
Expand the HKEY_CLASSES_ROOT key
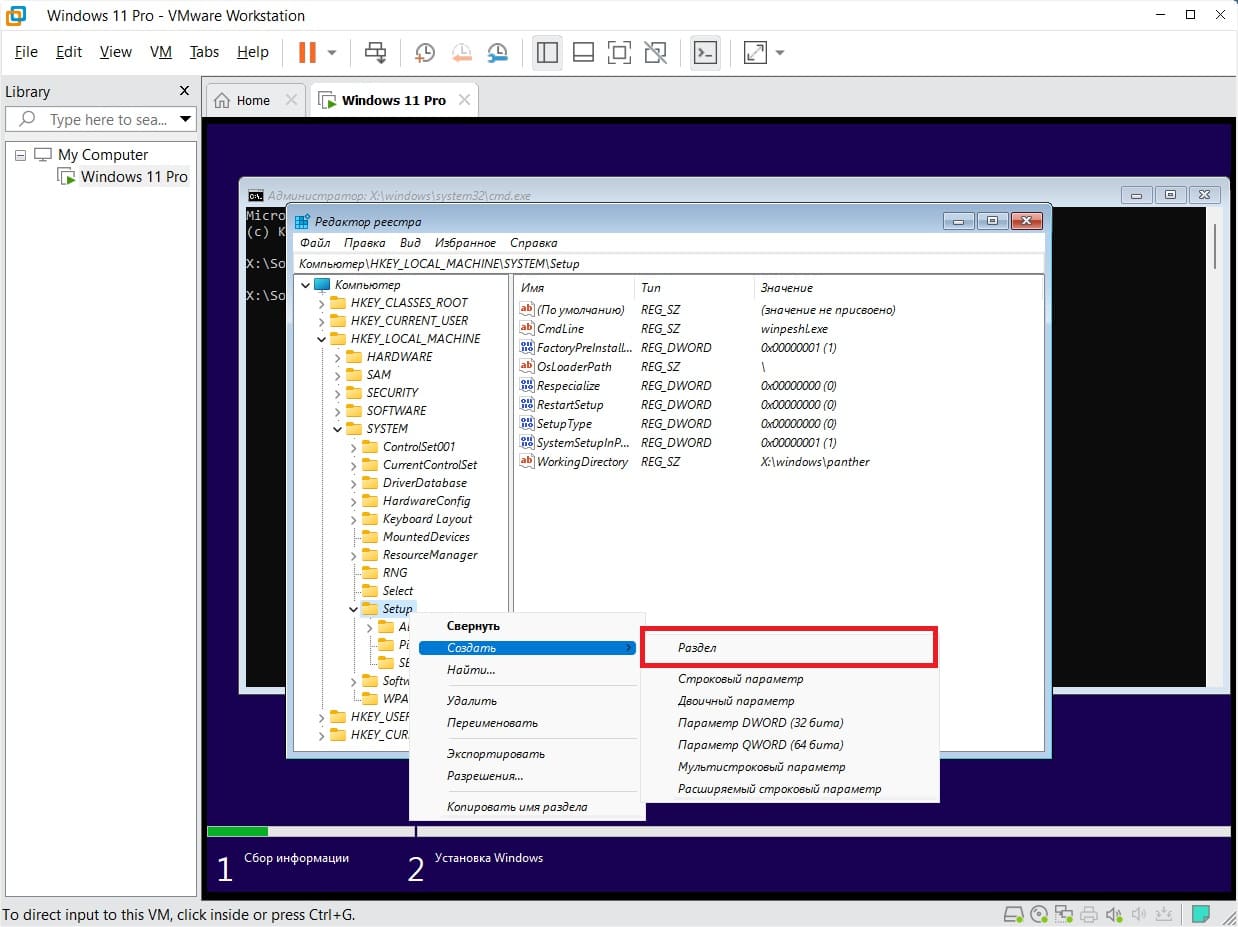point(322,303)
